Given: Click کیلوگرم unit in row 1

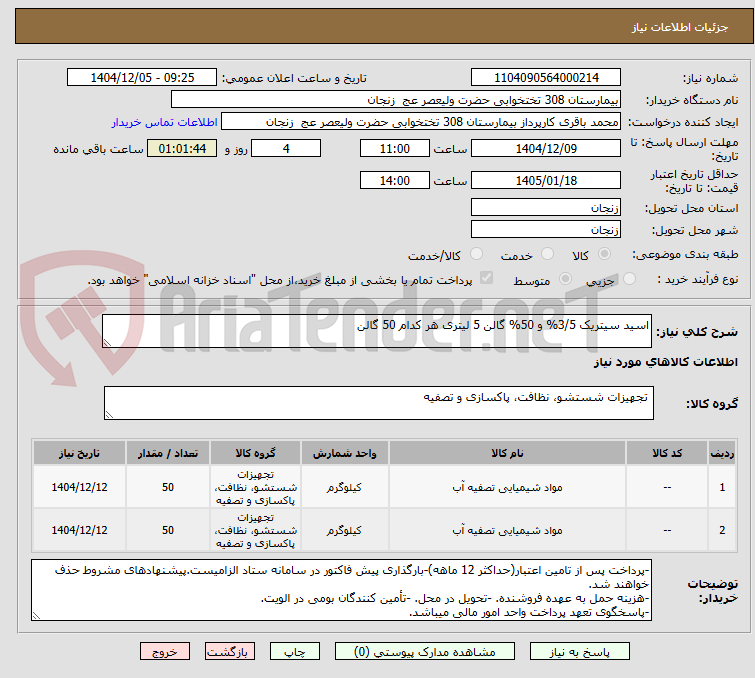Looking at the screenshot, I should coord(344,487).
